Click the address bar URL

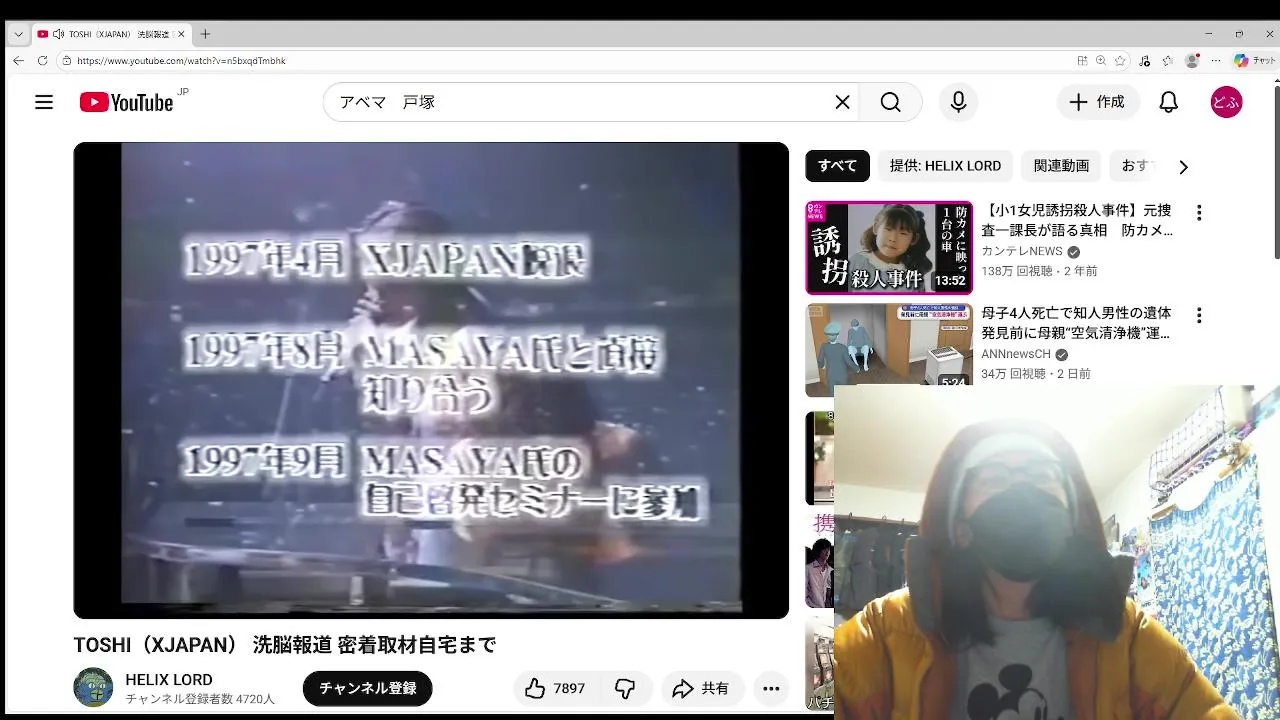click(181, 61)
